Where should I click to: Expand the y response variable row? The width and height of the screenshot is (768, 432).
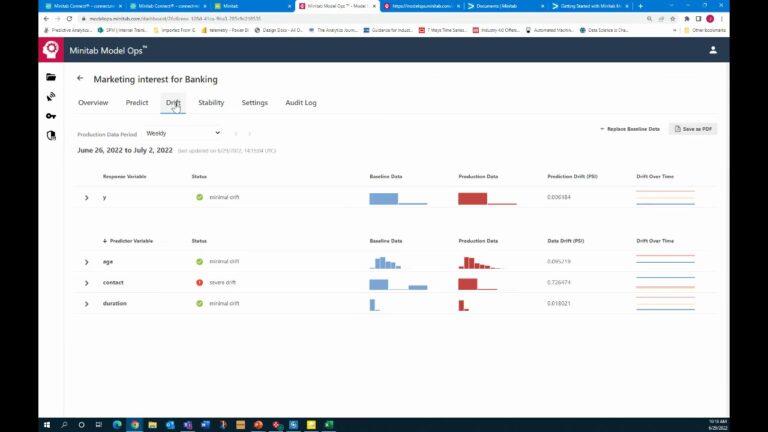click(87, 197)
